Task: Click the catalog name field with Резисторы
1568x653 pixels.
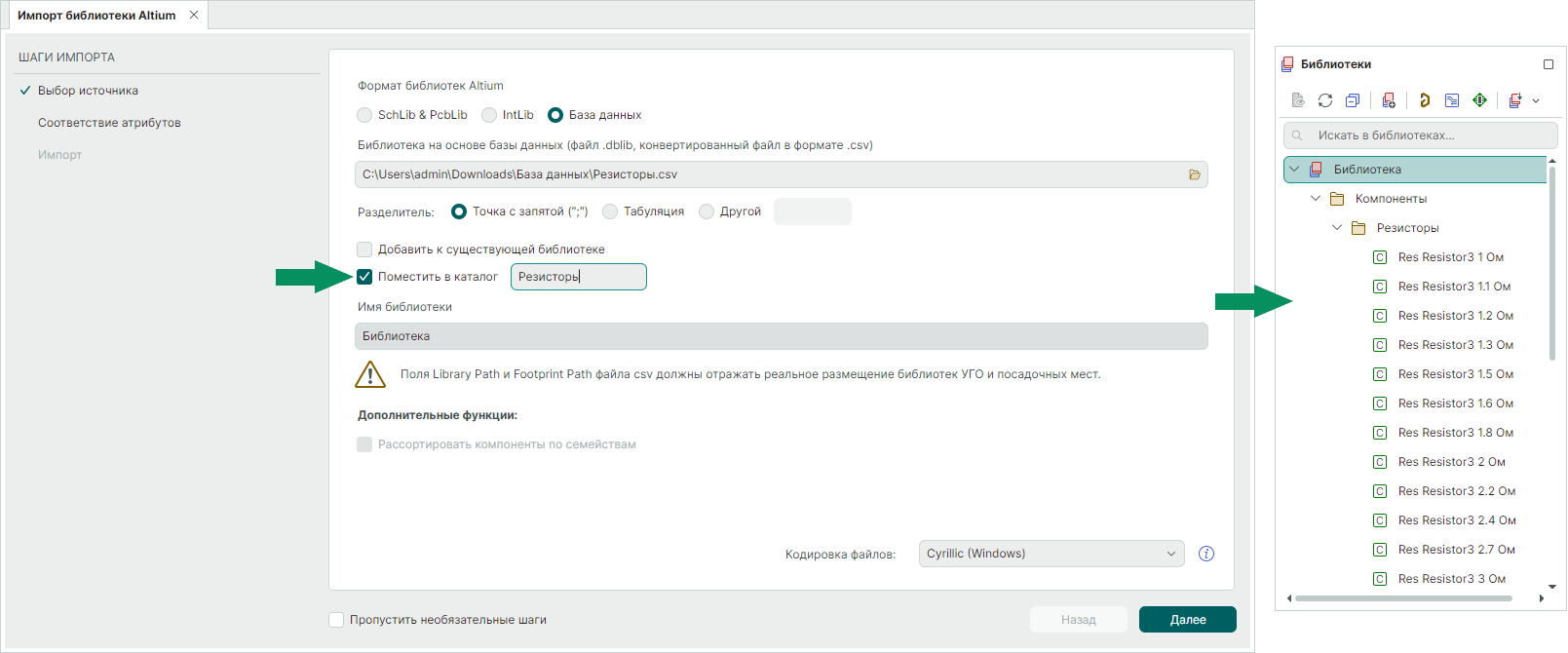Action: 579,277
